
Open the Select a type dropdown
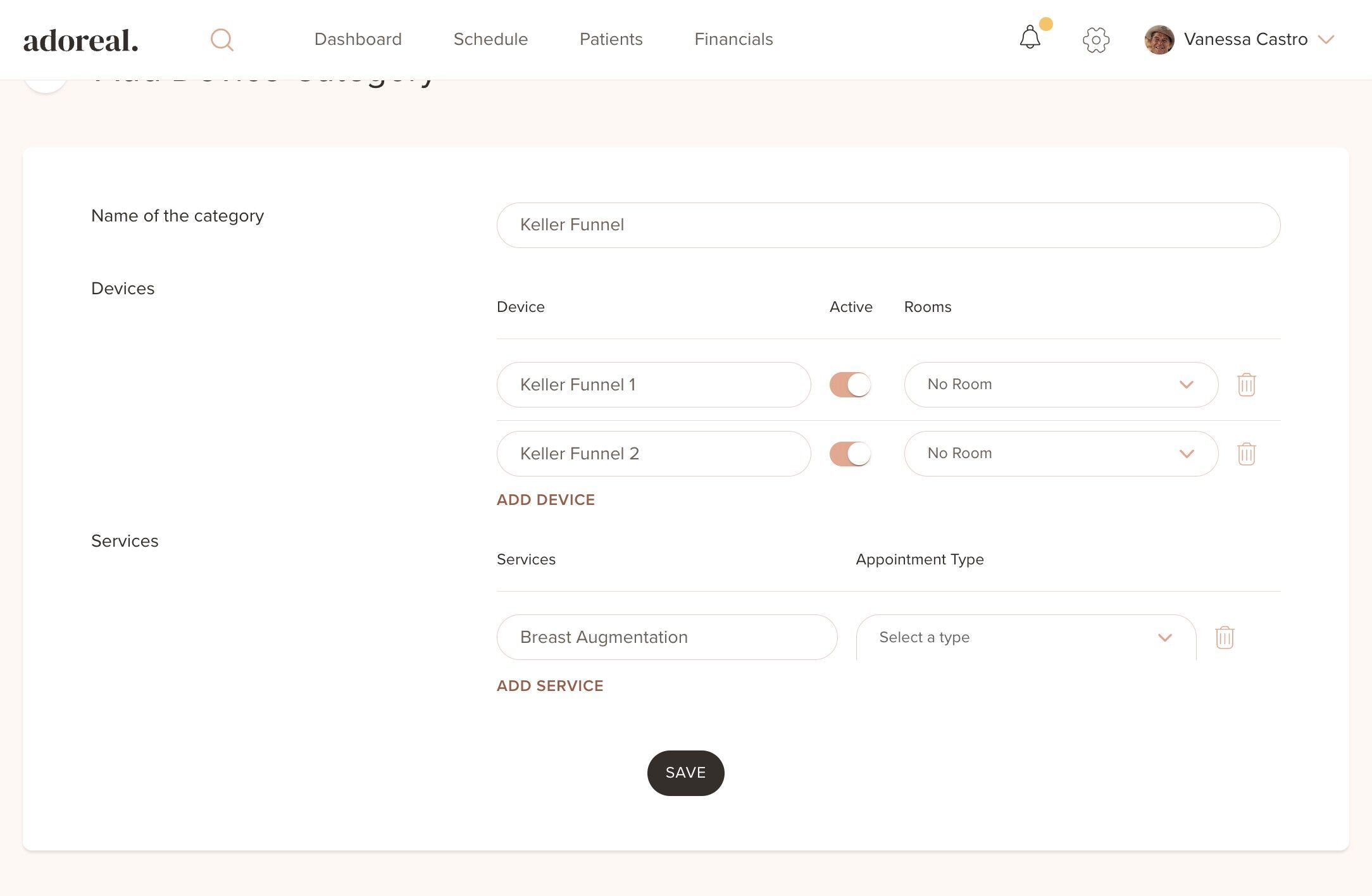[1025, 637]
